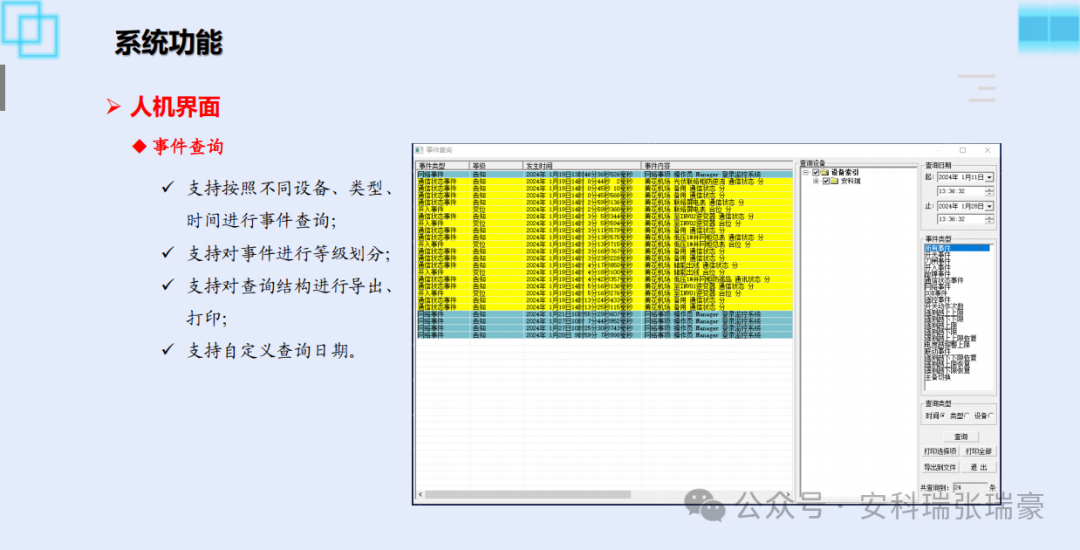
Task: Toggle the 设备索引 checkbox
Action: [x=816, y=172]
